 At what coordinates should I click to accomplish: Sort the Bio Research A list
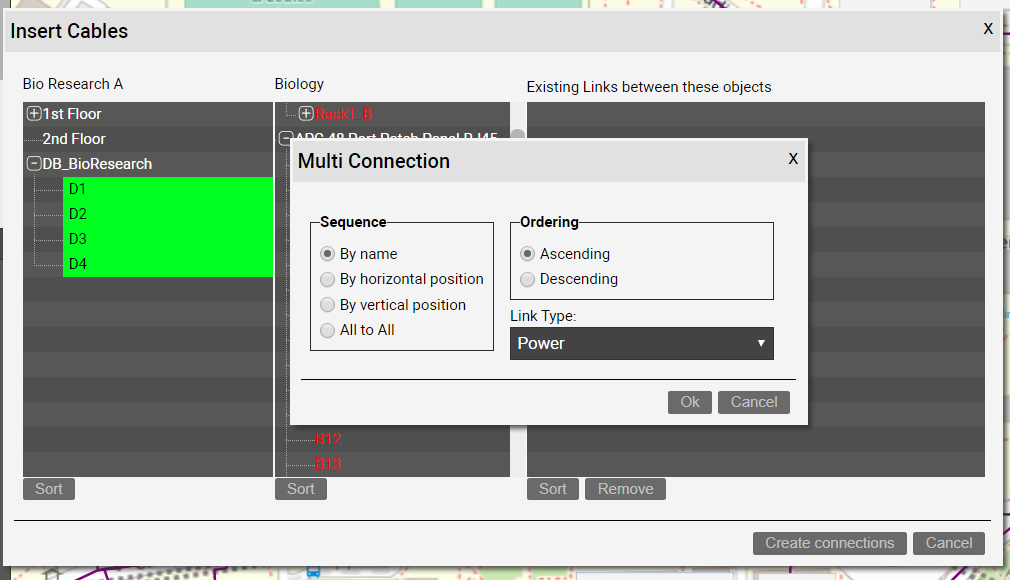[x=49, y=489]
